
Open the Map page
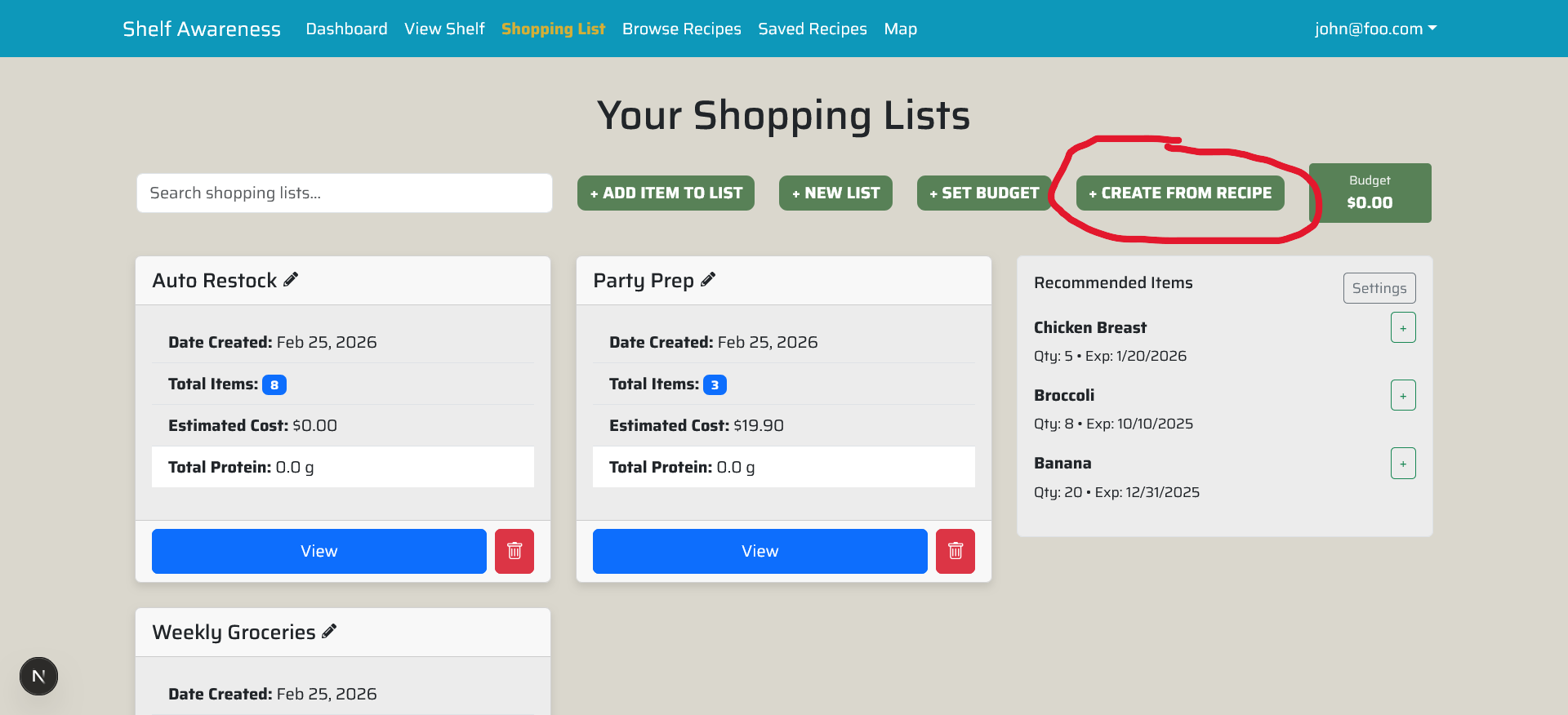point(900,29)
